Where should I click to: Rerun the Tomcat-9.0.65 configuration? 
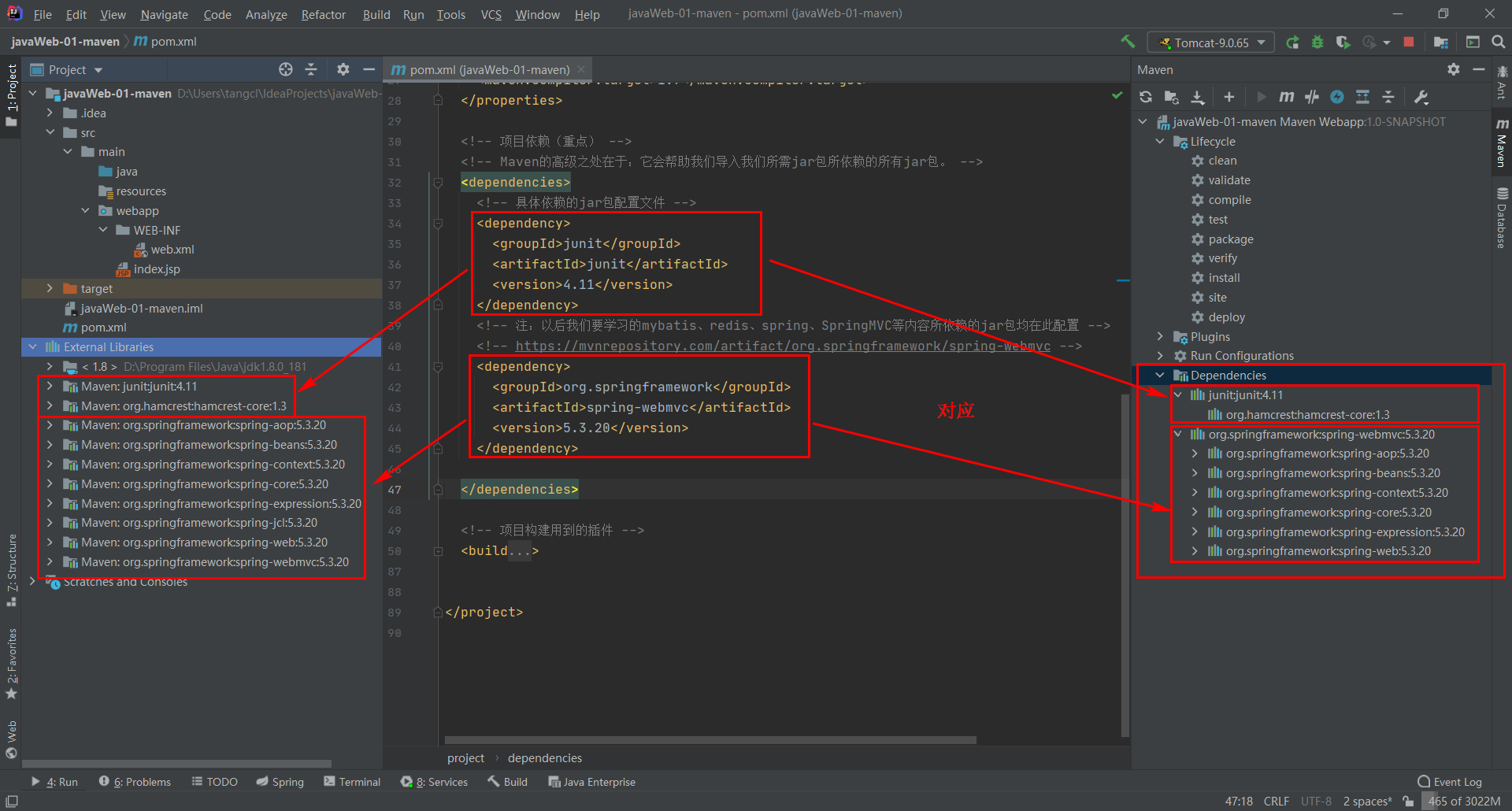(1292, 43)
